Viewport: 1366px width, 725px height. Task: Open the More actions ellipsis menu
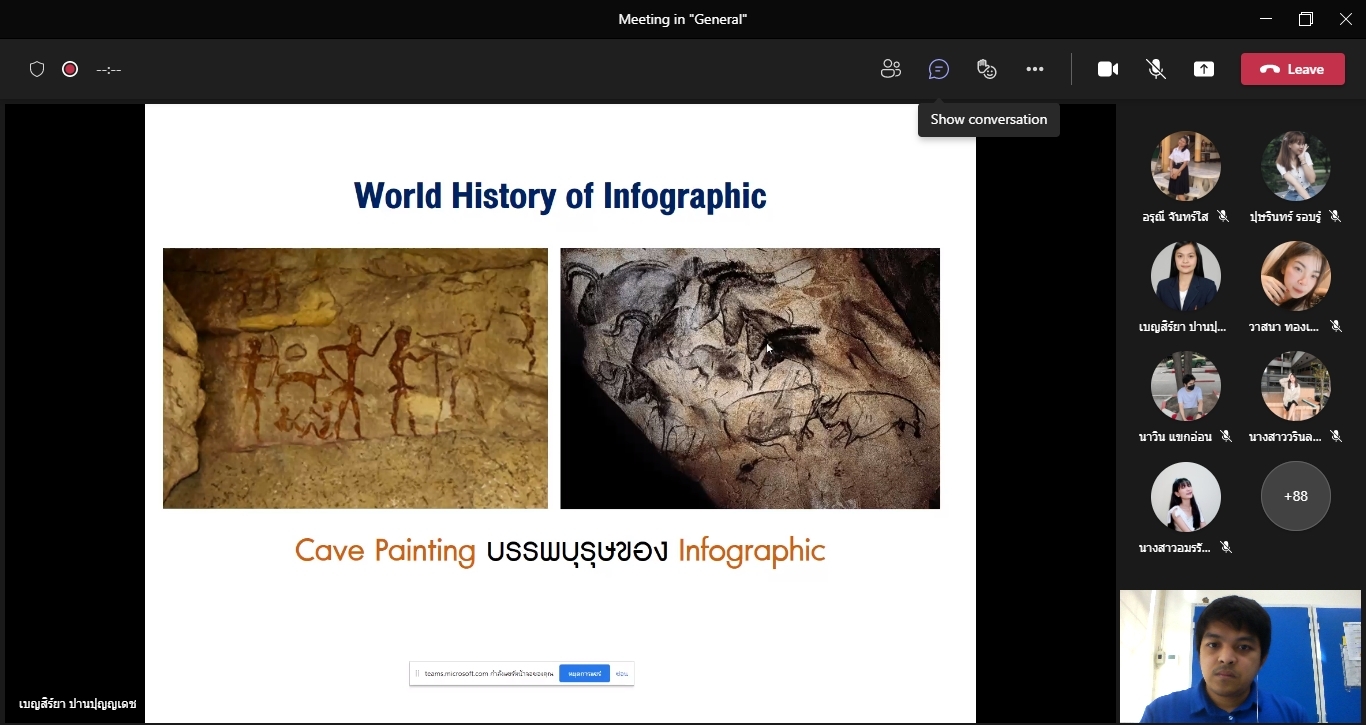[1035, 69]
